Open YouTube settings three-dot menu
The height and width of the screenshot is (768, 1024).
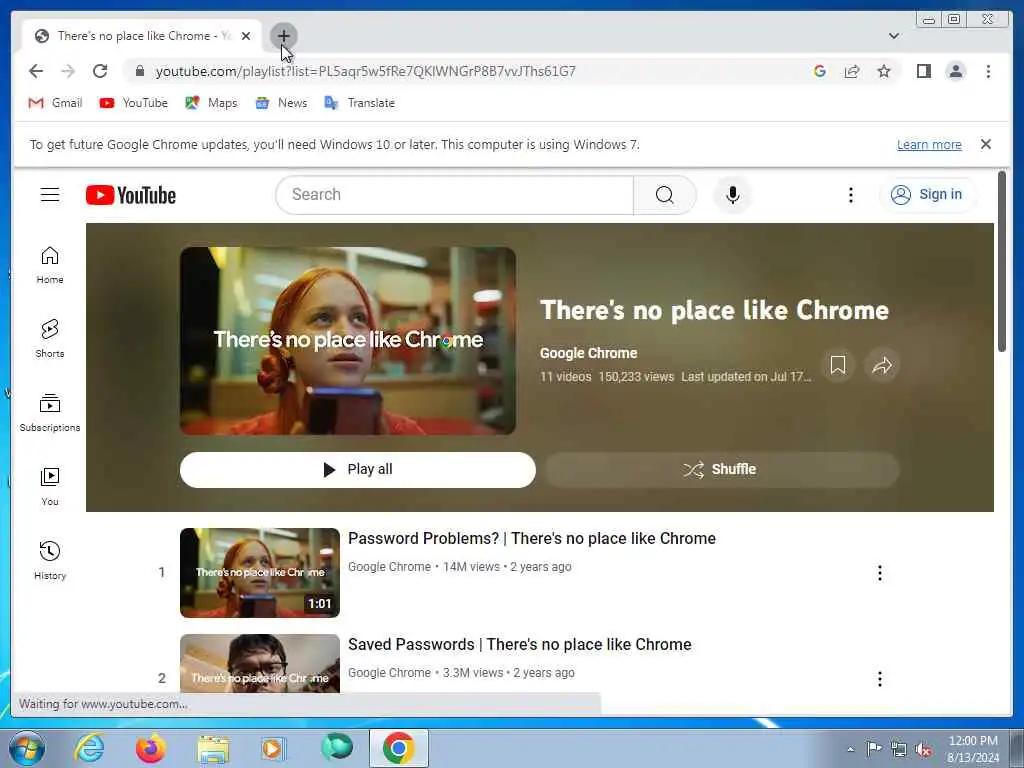tap(850, 195)
